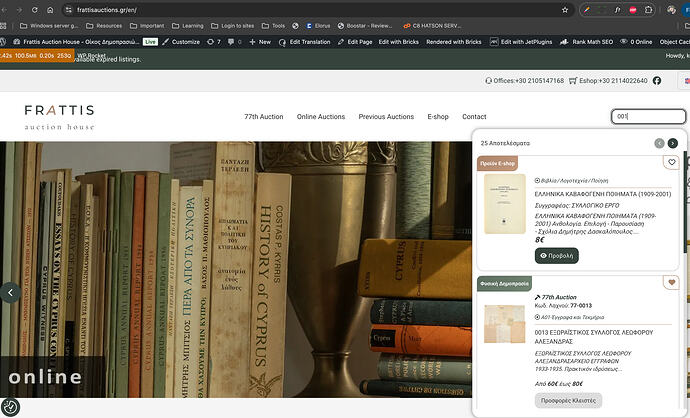Favorite the first result with the heart icon
This screenshot has width=690, height=418.
click(672, 163)
